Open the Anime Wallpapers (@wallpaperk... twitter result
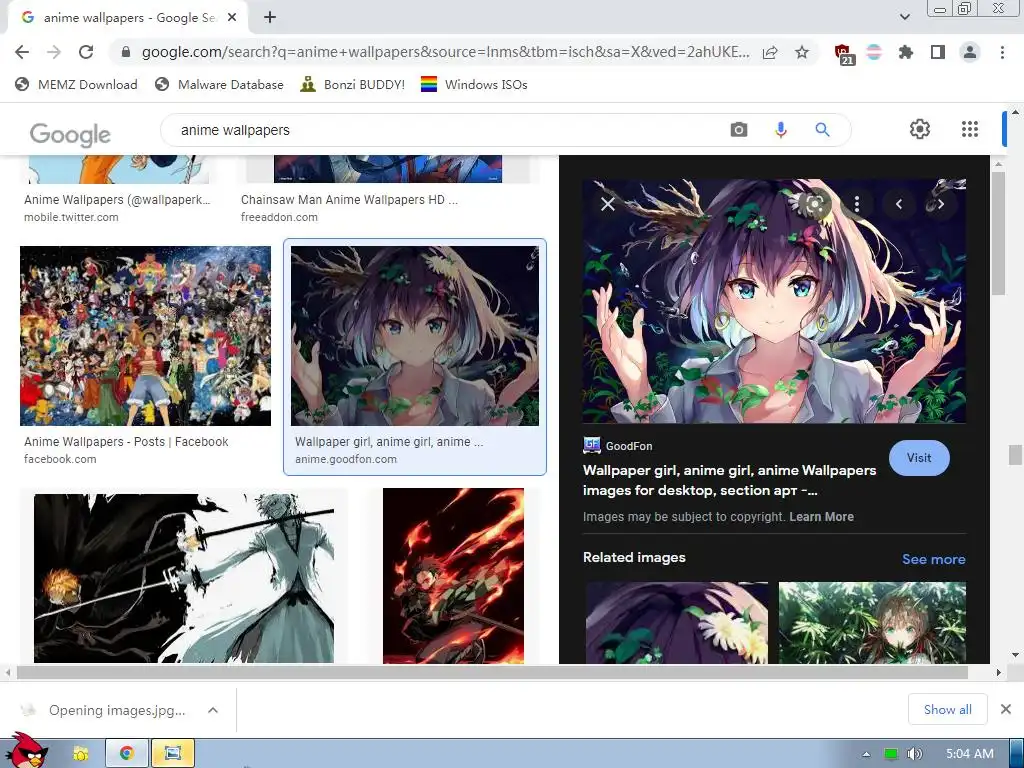Screen dimensions: 1024x768 pos(117,200)
